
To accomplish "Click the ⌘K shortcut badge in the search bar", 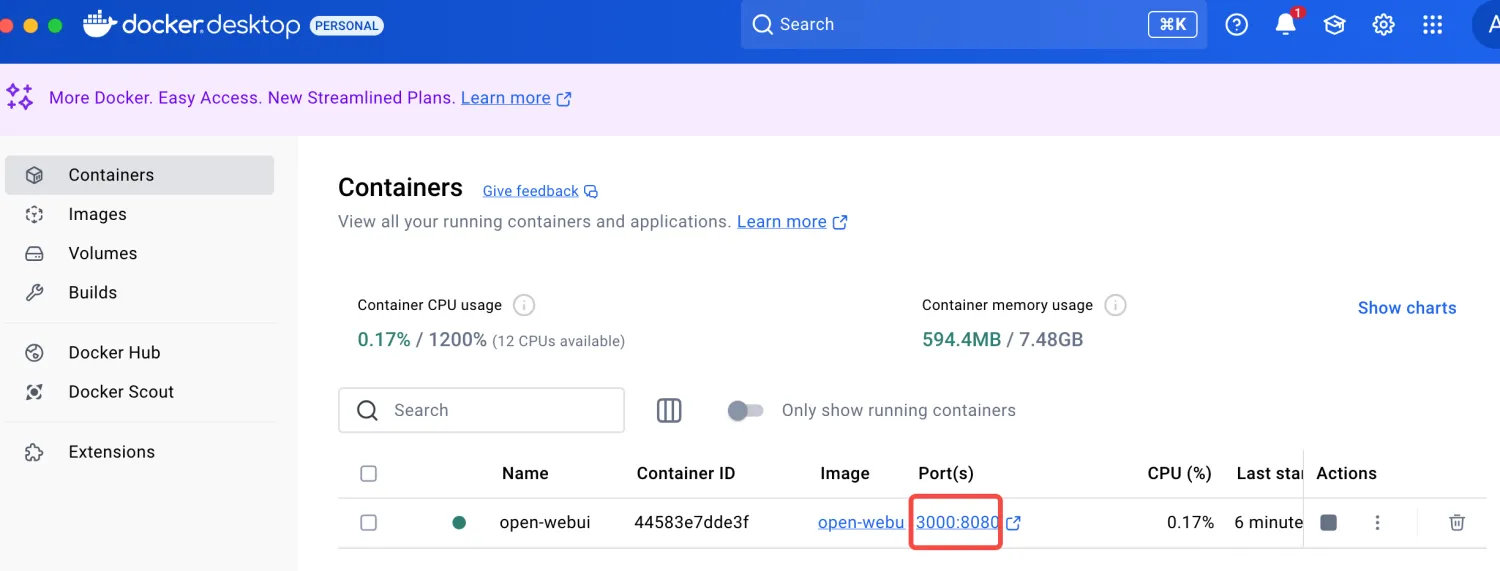I will 1172,25.
